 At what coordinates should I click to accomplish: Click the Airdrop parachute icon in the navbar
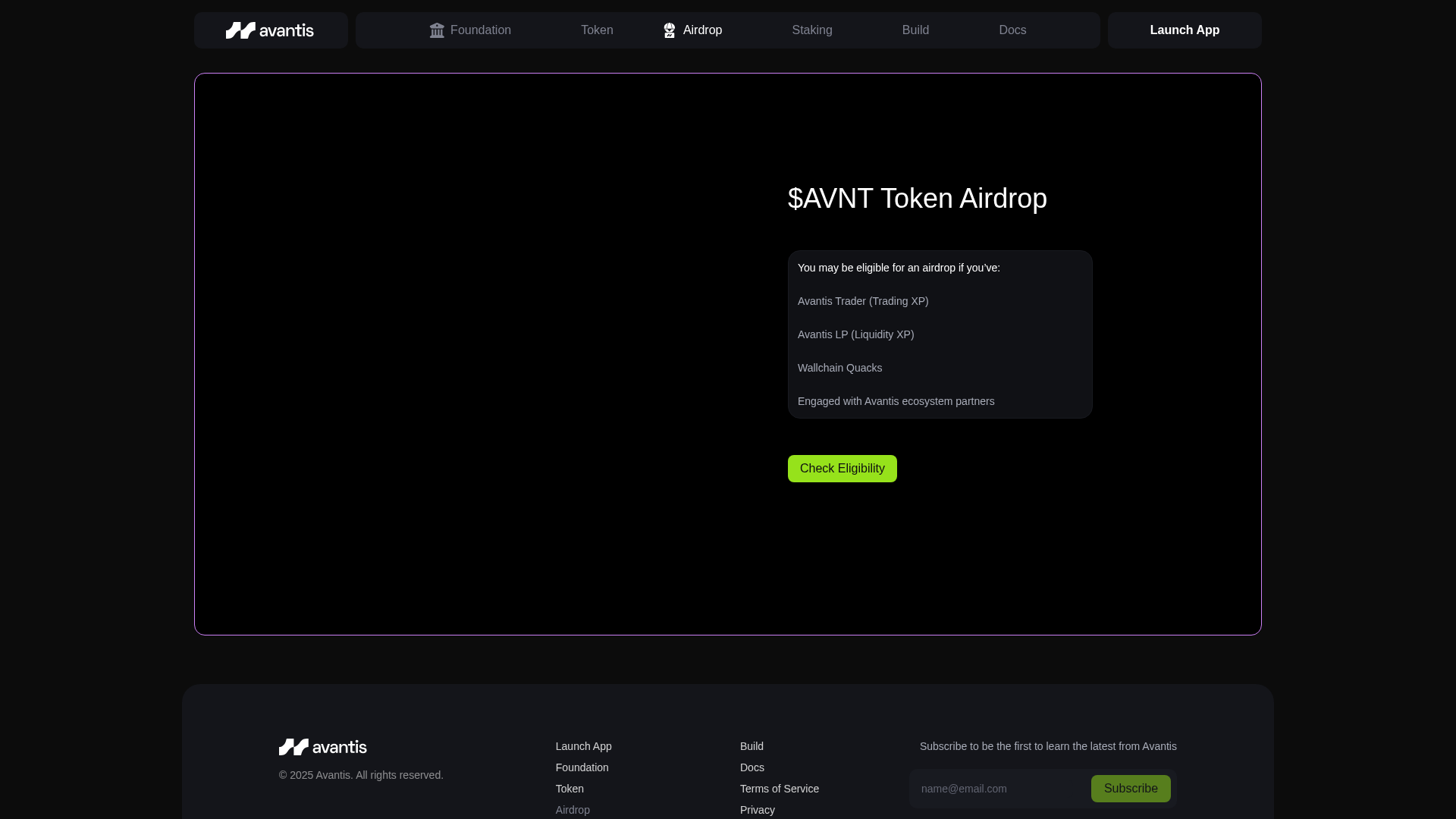coord(670,30)
